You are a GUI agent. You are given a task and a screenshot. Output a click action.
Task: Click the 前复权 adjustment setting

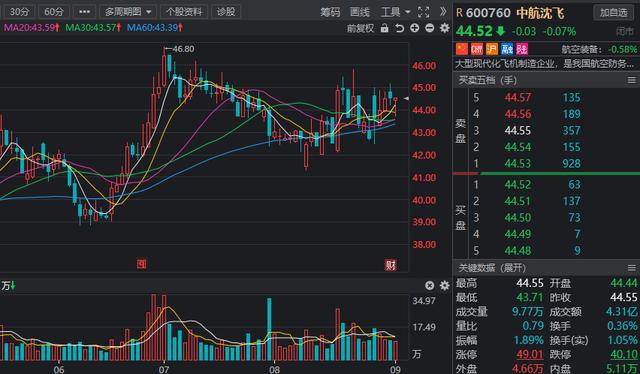pyautogui.click(x=360, y=28)
